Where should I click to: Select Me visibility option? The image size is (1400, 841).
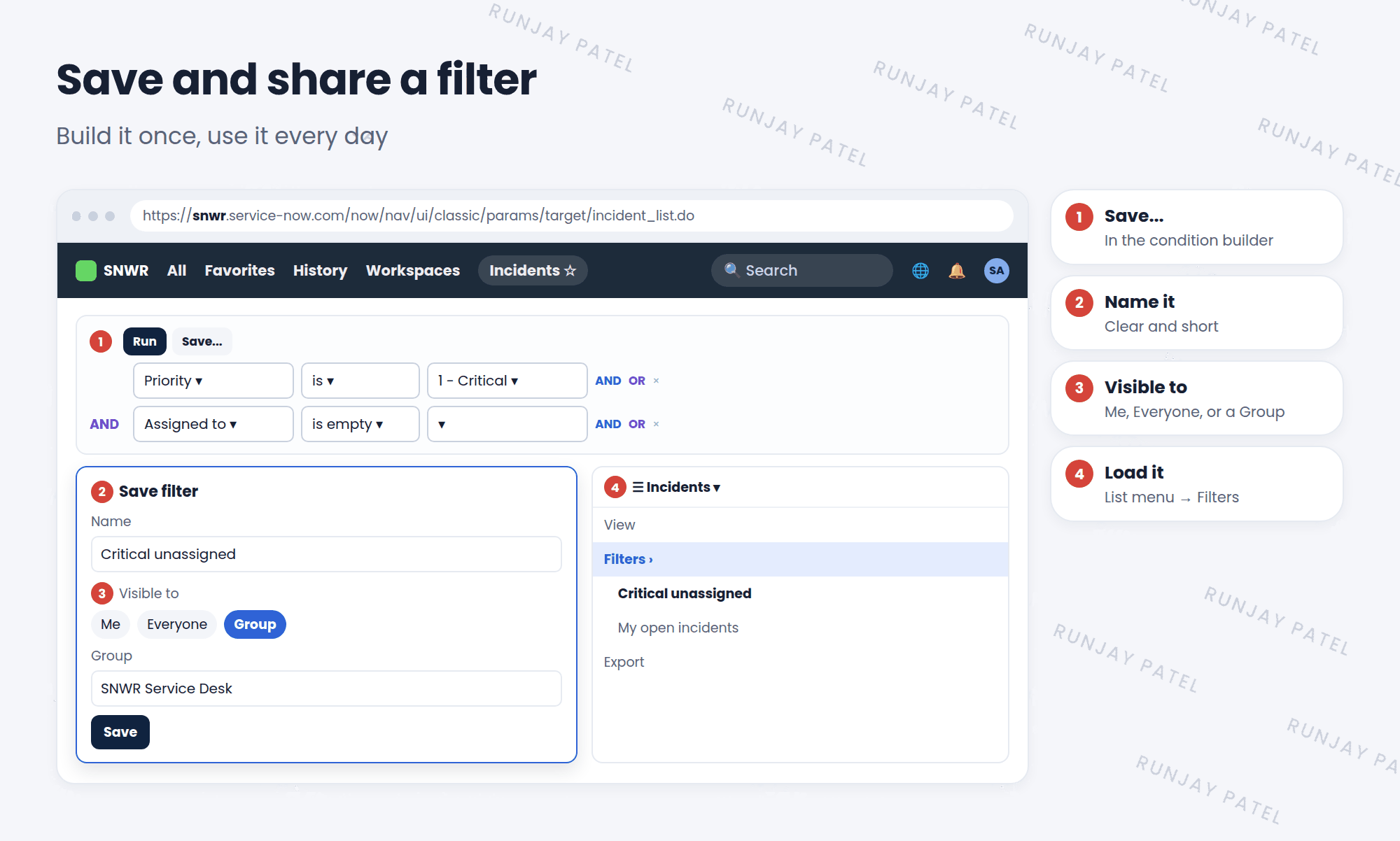point(111,624)
